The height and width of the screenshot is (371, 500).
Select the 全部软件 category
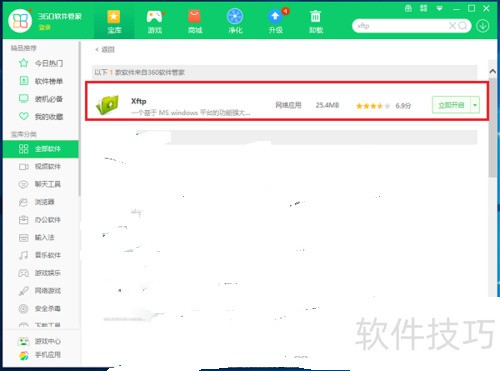point(41,149)
